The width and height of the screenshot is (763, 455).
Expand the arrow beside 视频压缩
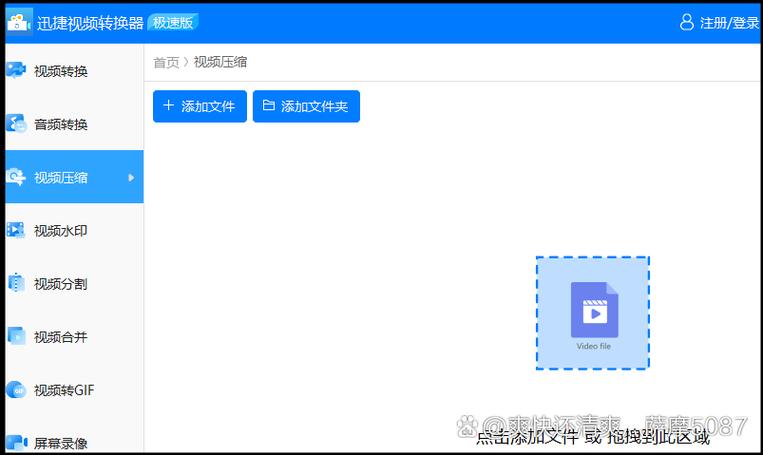(131, 178)
